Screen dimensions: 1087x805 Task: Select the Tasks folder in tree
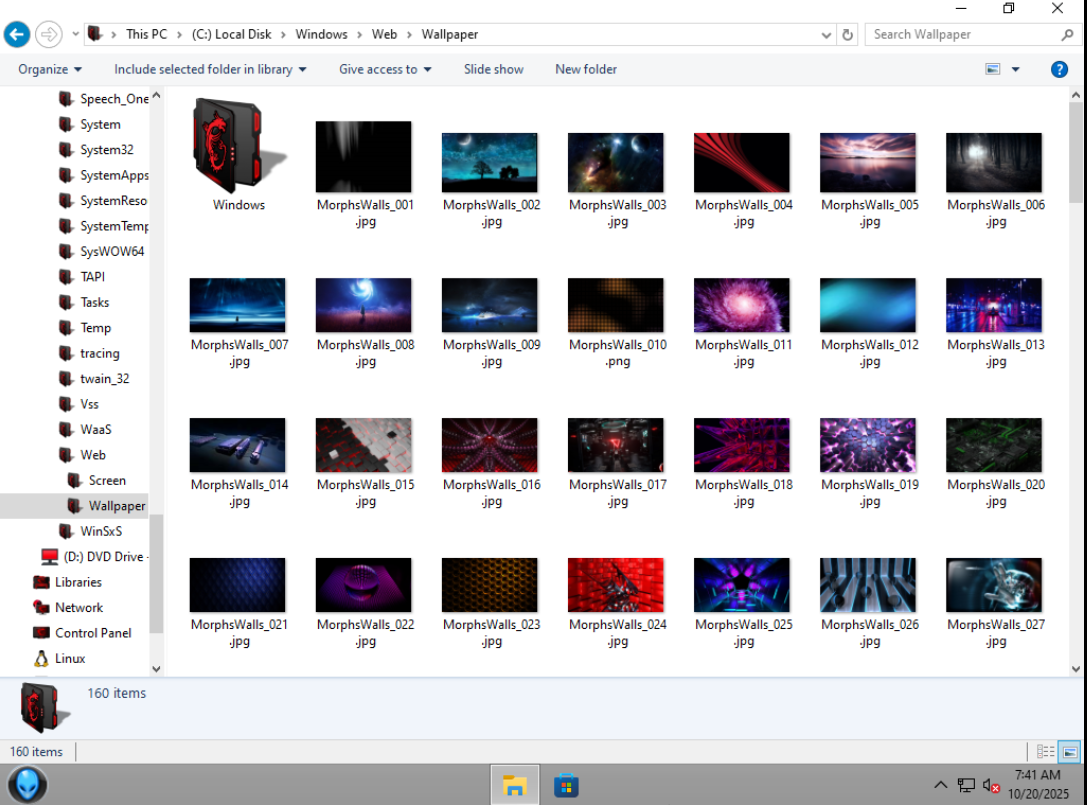[x=94, y=302]
